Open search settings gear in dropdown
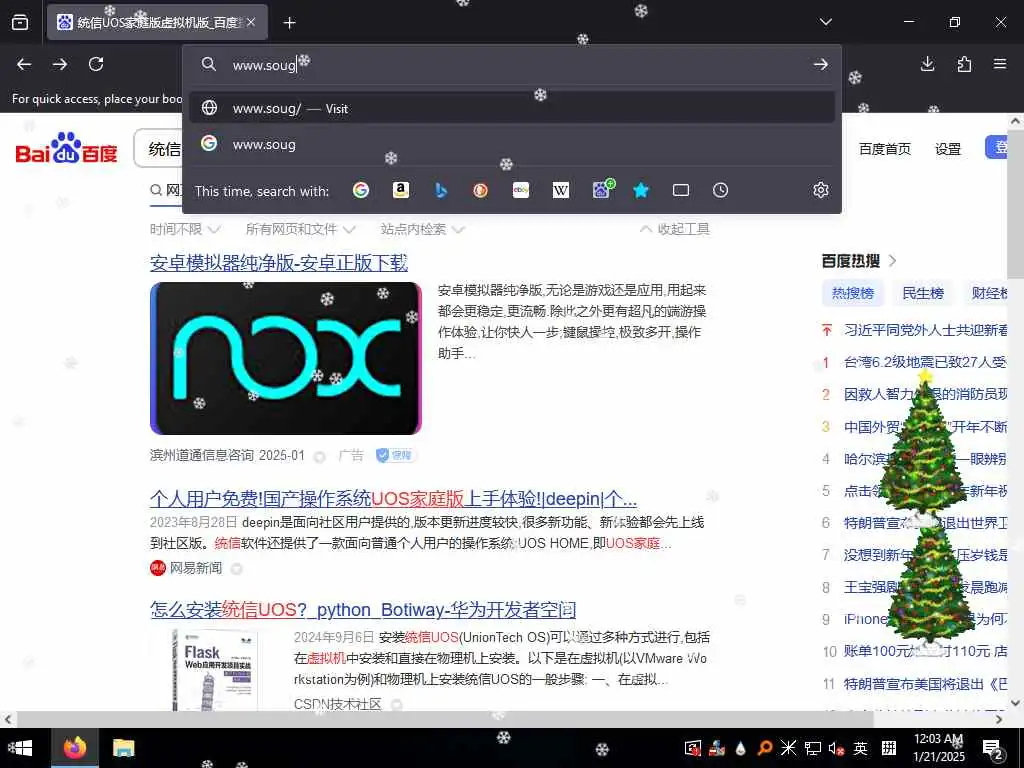 [x=821, y=190]
